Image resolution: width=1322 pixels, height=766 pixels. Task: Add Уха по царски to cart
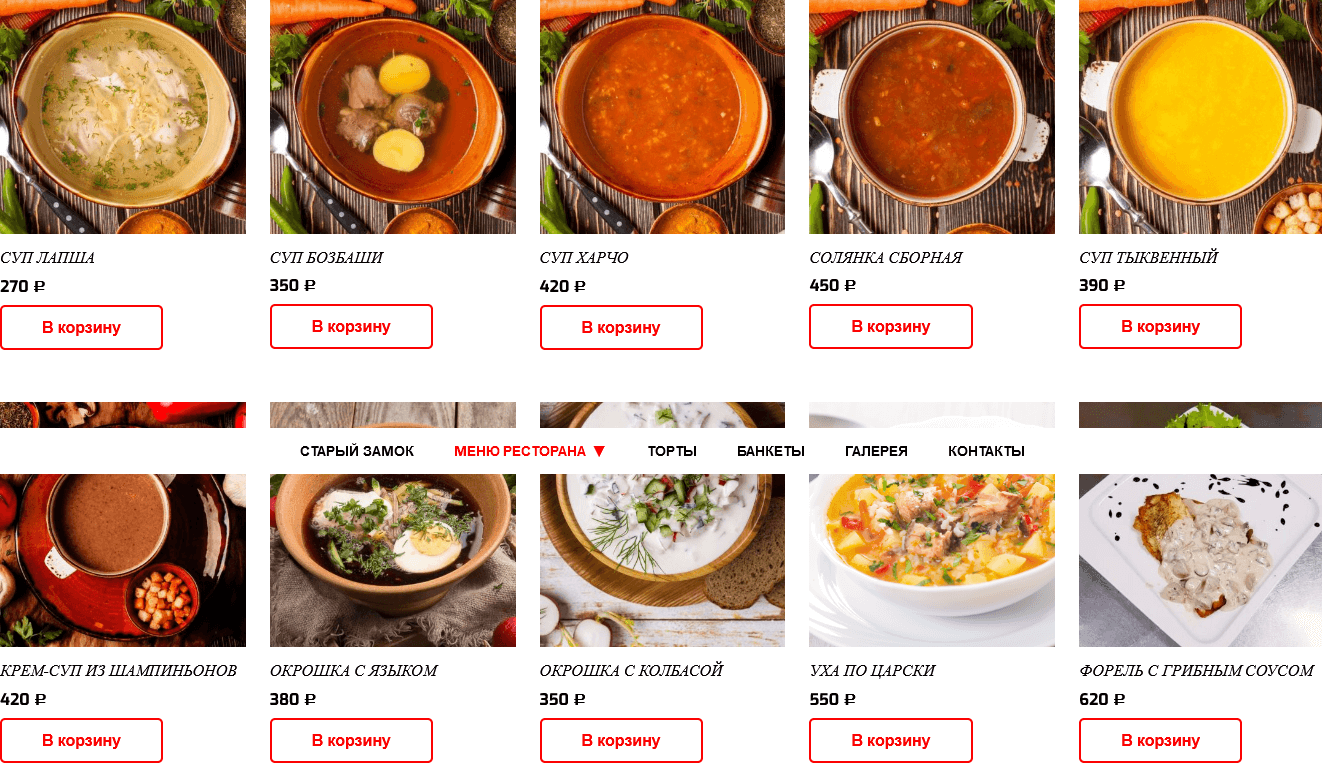click(890, 740)
